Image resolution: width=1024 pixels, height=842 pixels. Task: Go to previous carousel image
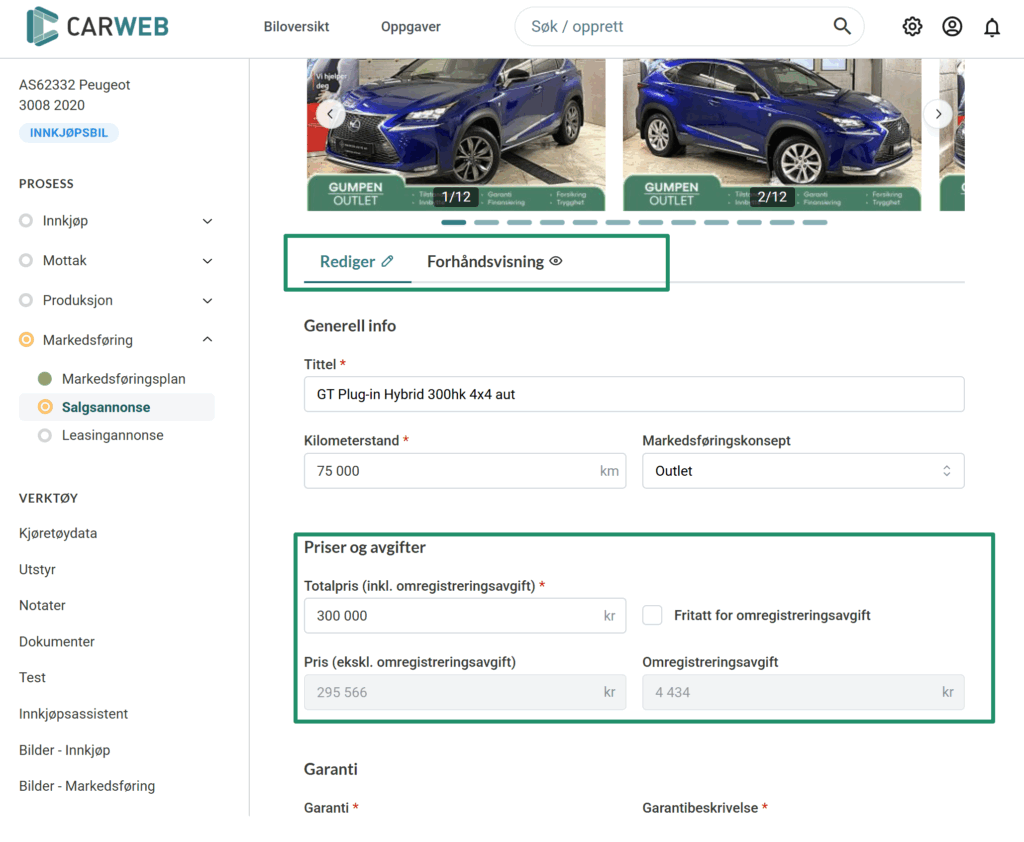tap(330, 114)
